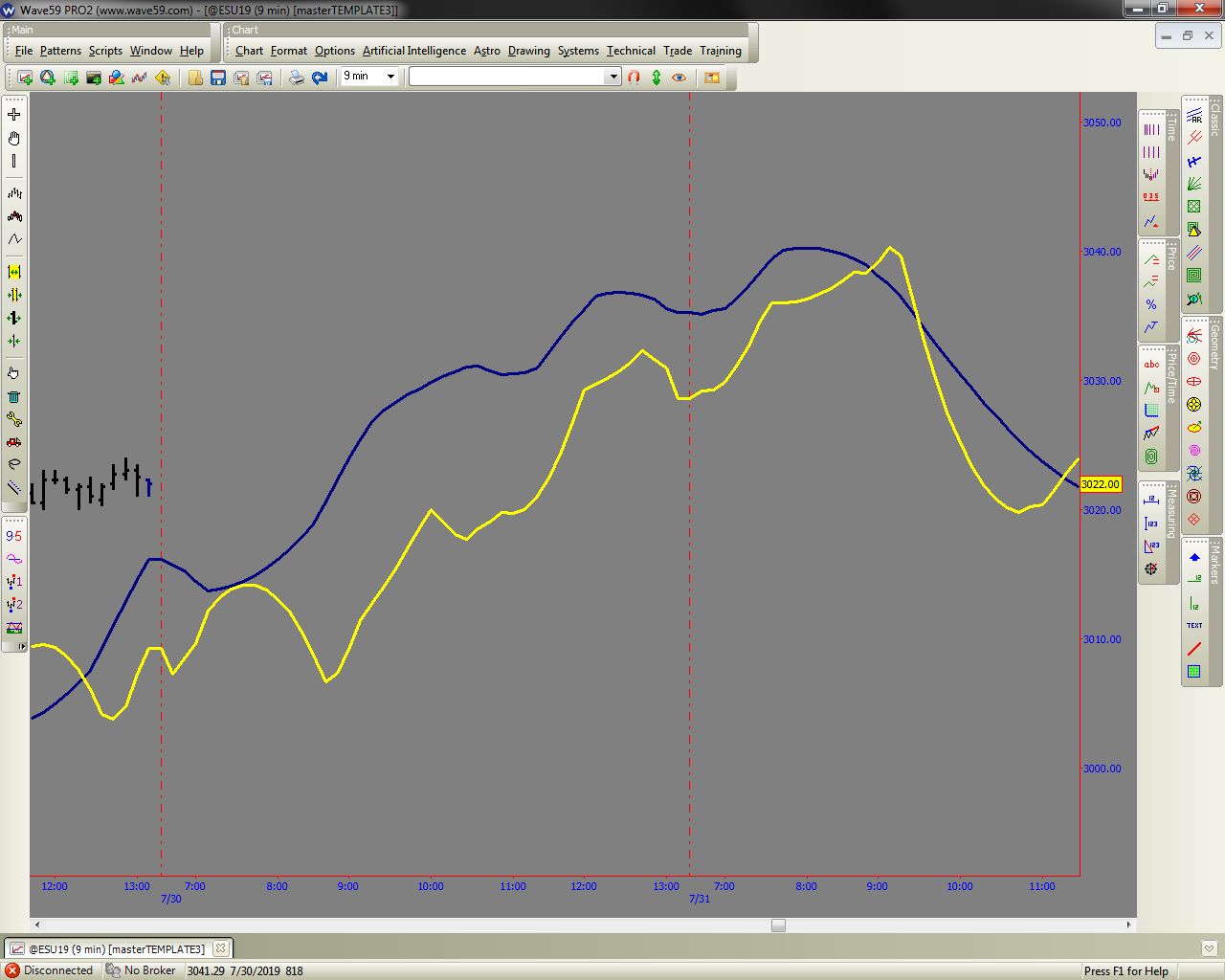Open the 9 min interval dropdown
1225x980 pixels.
[390, 77]
